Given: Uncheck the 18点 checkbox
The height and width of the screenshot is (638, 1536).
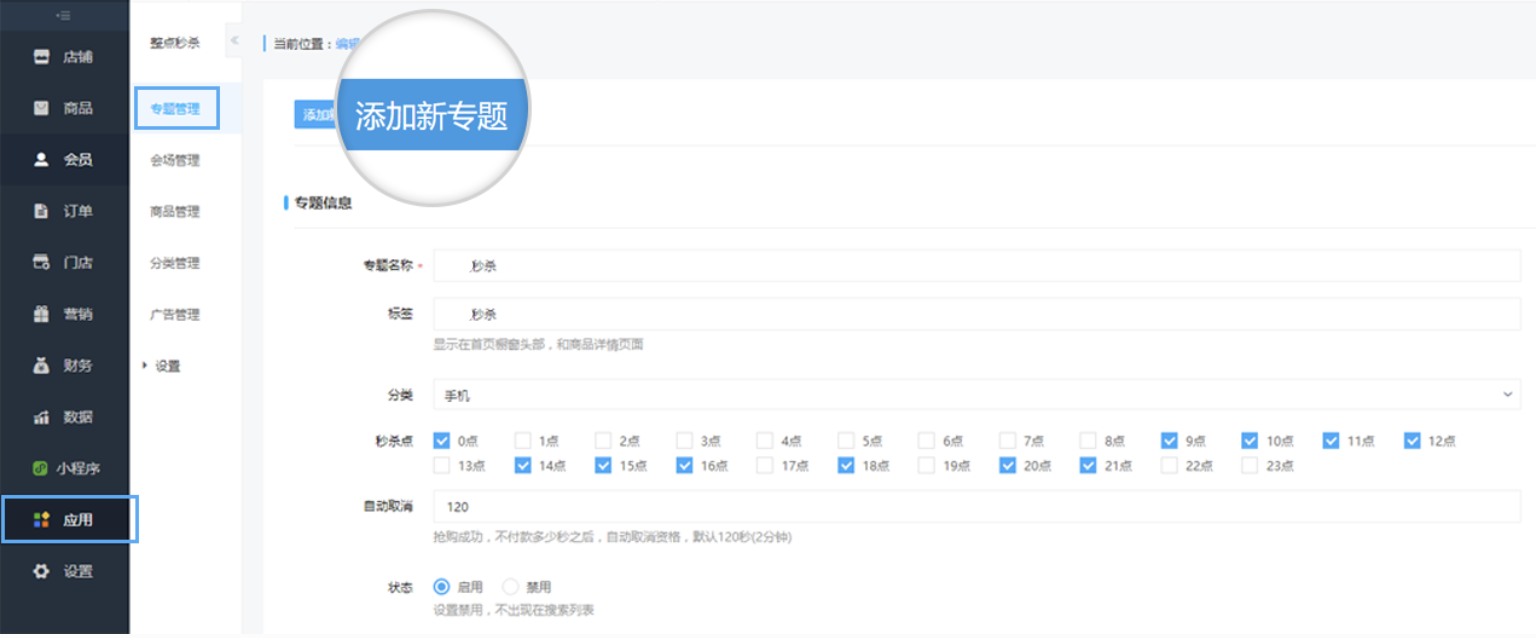Looking at the screenshot, I should tap(846, 465).
